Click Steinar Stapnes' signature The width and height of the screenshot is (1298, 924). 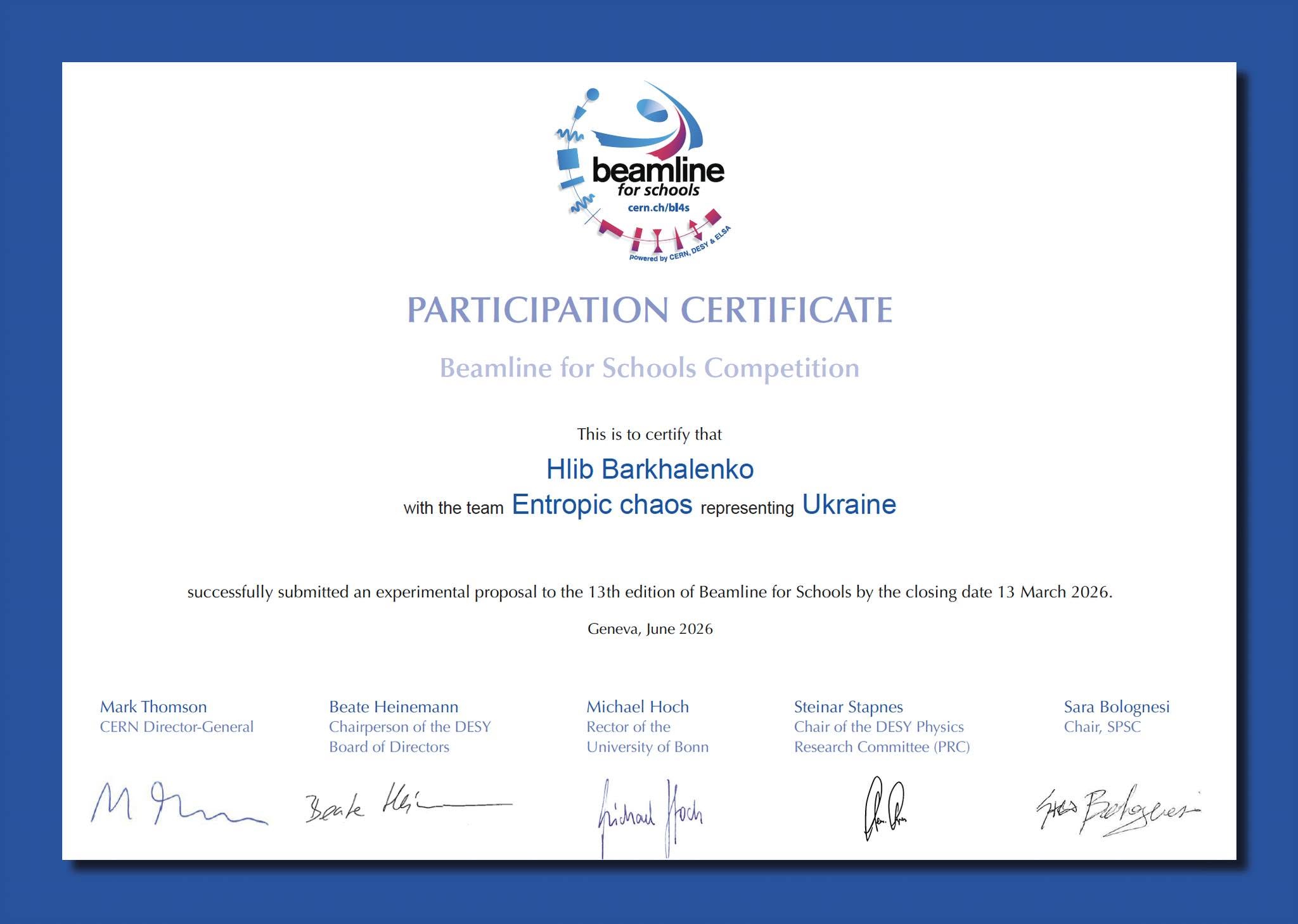click(x=885, y=808)
